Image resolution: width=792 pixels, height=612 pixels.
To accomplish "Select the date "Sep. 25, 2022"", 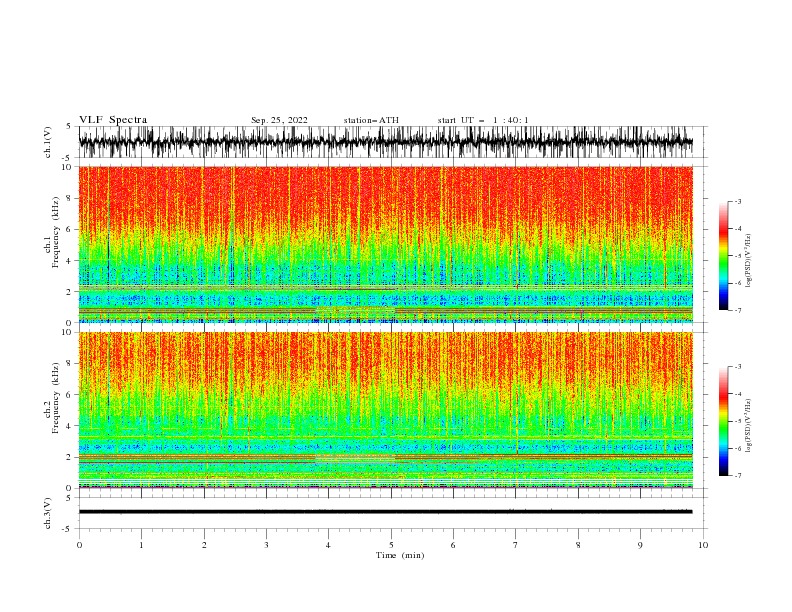I will [279, 120].
